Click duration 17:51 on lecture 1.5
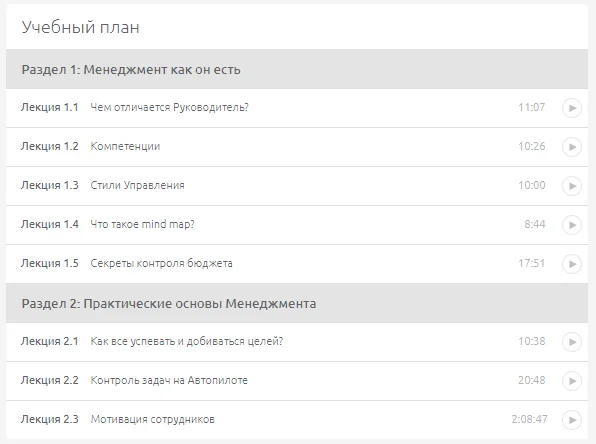596x444 pixels. 531,263
